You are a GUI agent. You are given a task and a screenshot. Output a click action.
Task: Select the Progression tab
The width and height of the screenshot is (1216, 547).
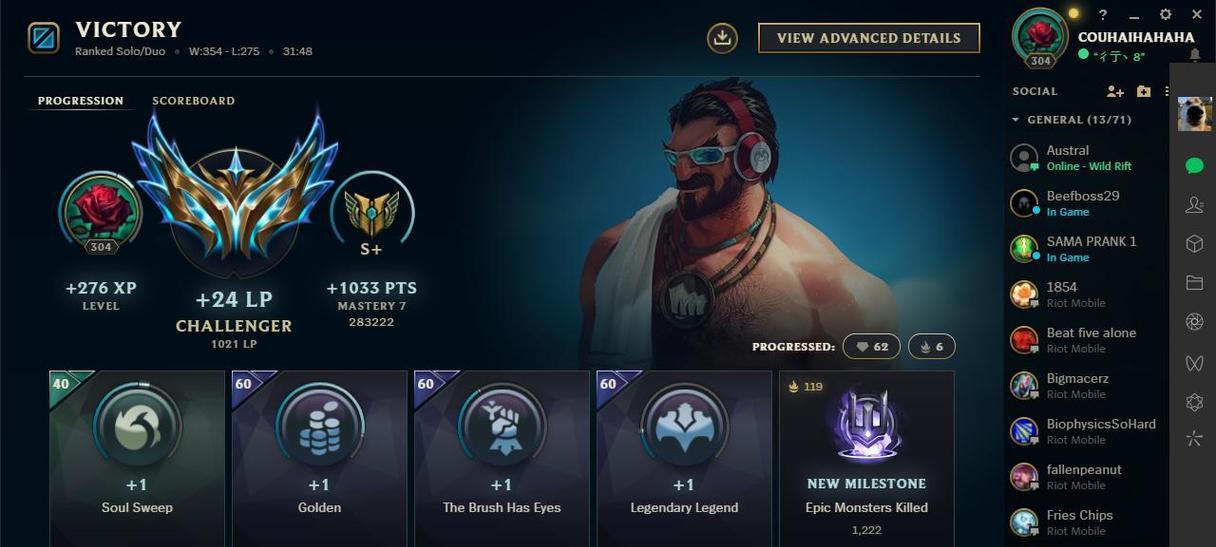tap(81, 101)
